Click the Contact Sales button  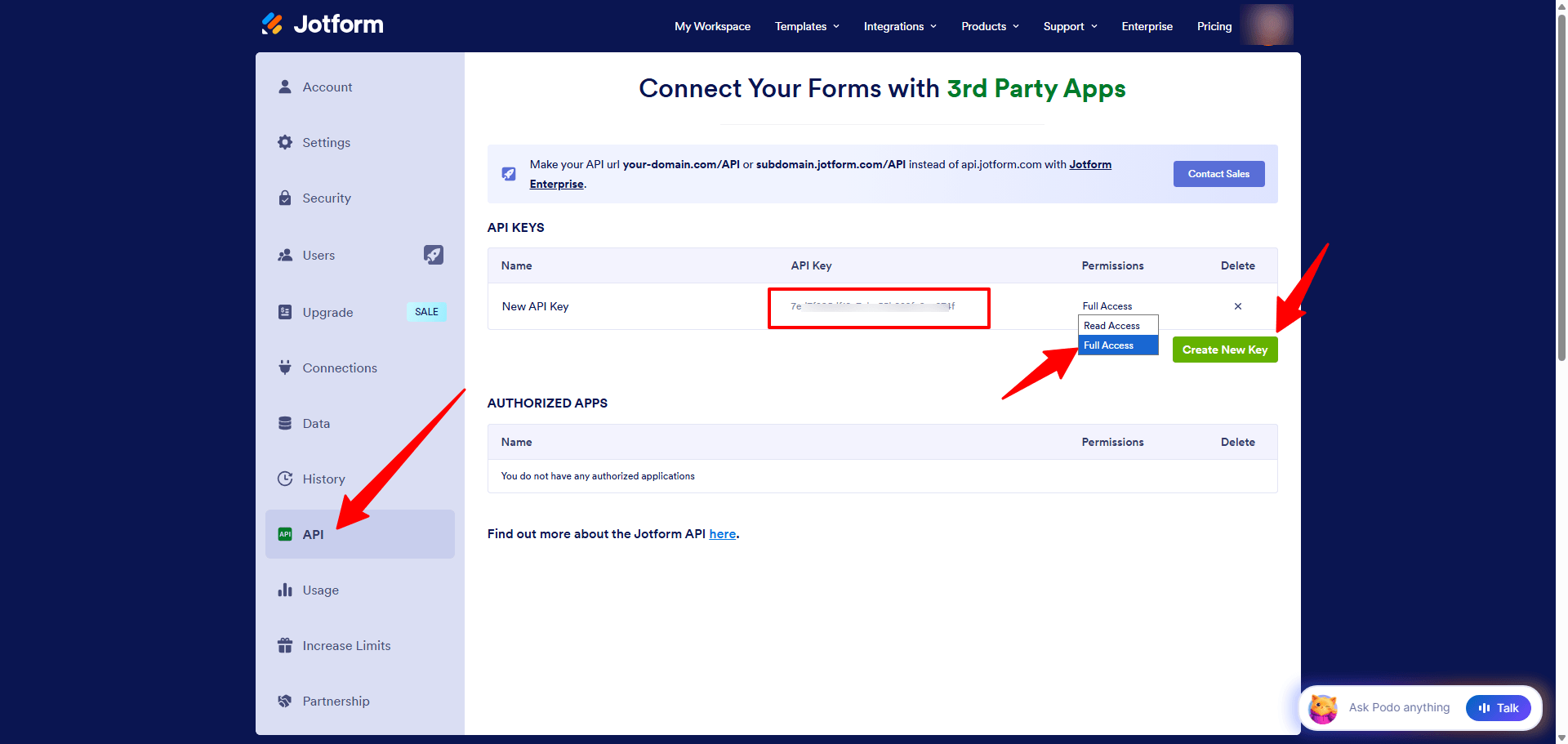[x=1218, y=174]
